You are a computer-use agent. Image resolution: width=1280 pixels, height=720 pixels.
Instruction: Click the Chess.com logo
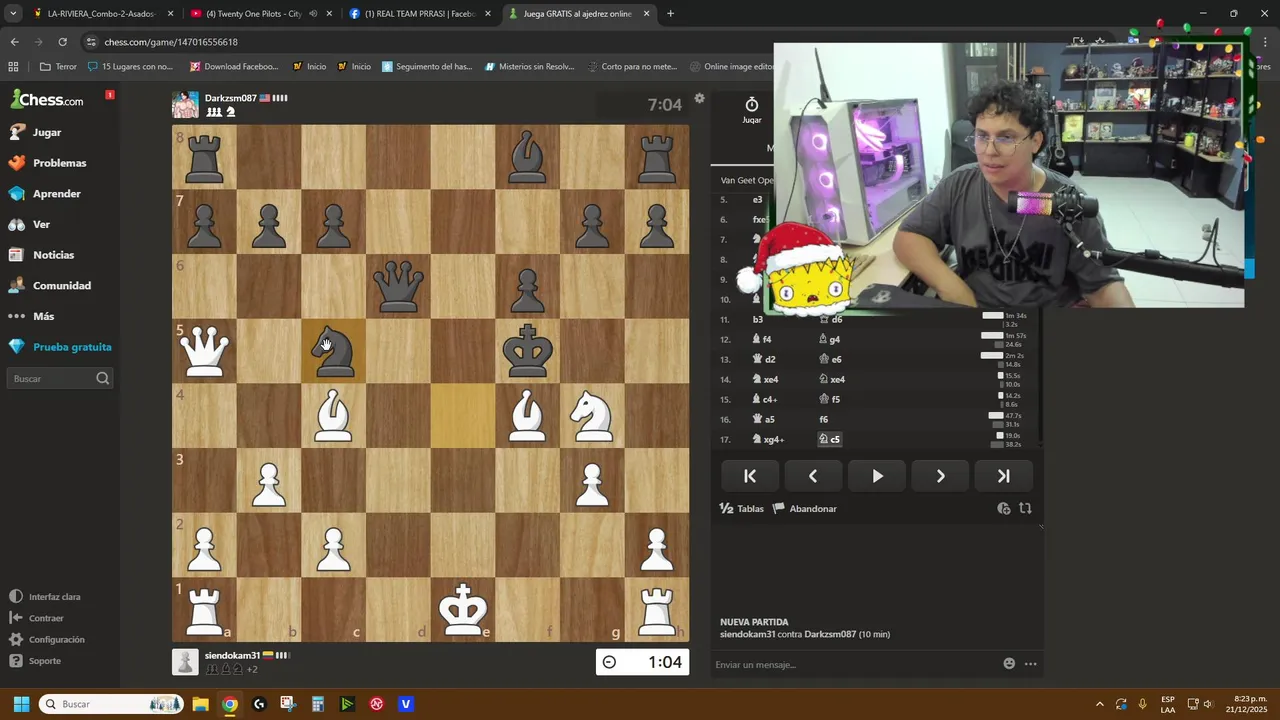pyautogui.click(x=47, y=100)
